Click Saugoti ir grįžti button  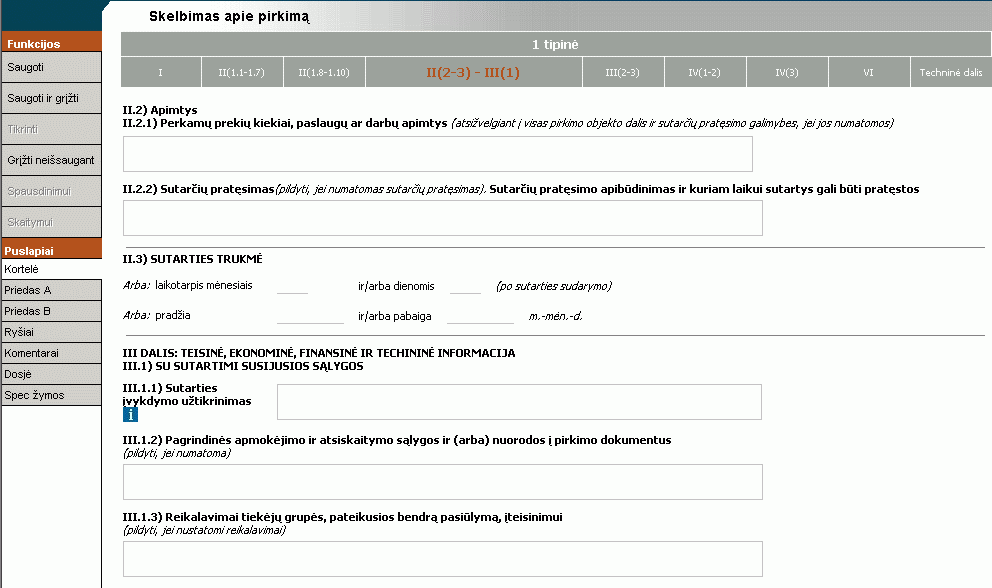(51, 98)
